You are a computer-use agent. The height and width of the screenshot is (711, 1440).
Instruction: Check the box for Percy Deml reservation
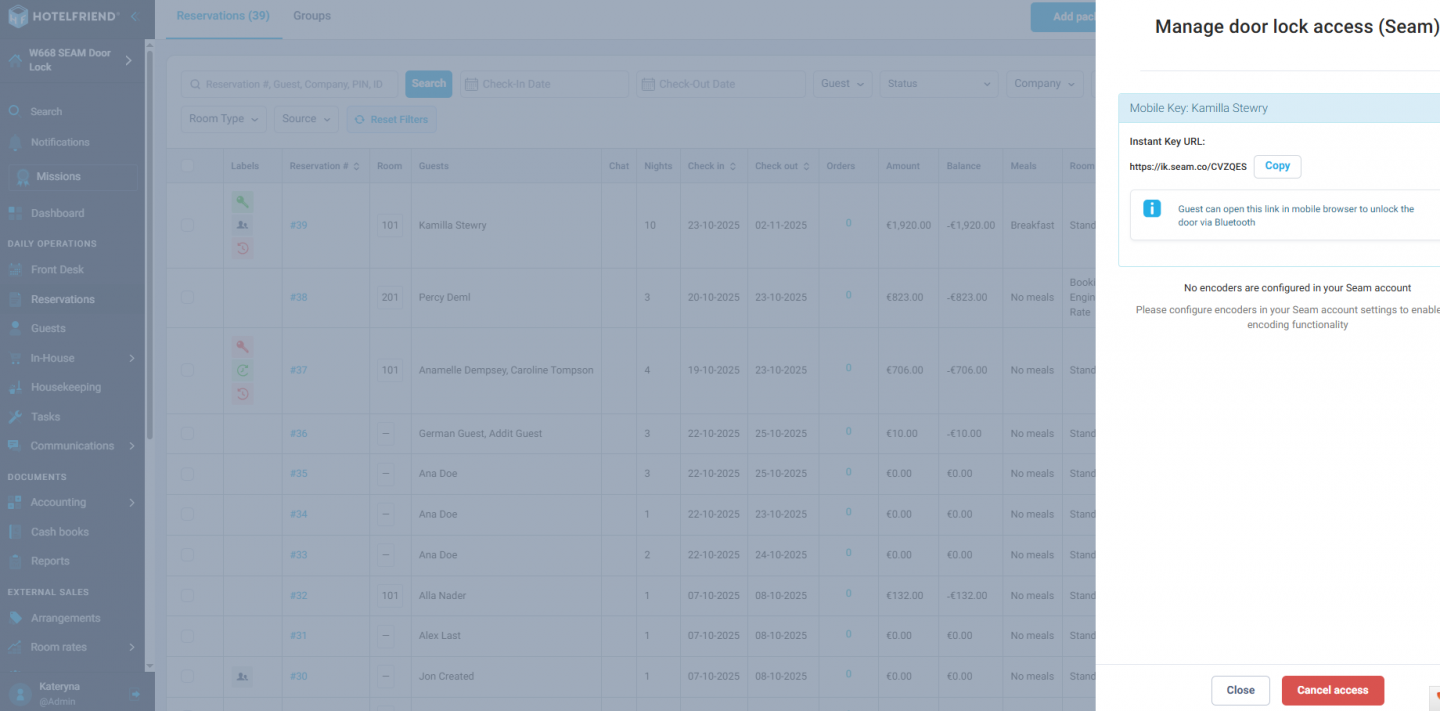(188, 297)
